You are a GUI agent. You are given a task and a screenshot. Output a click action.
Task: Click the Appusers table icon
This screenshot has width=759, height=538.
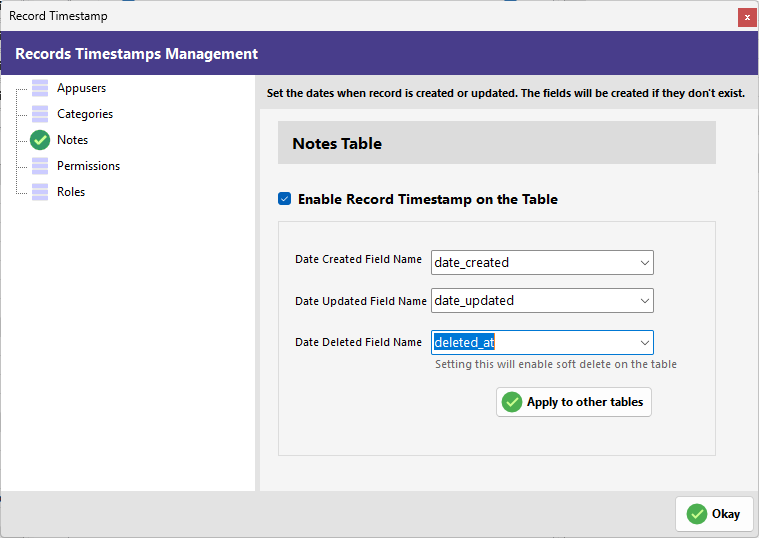tap(40, 88)
